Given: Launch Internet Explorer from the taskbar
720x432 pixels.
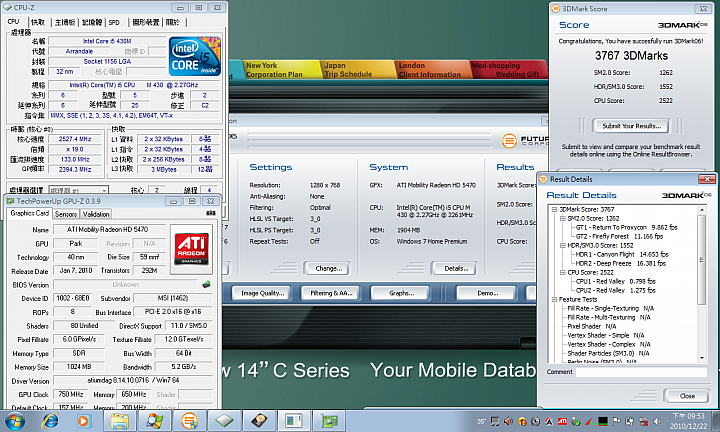Looking at the screenshot, I should (50, 421).
